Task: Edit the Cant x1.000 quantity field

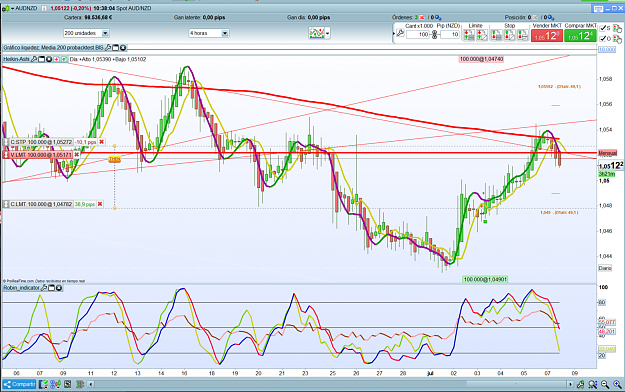Action: tap(417, 35)
